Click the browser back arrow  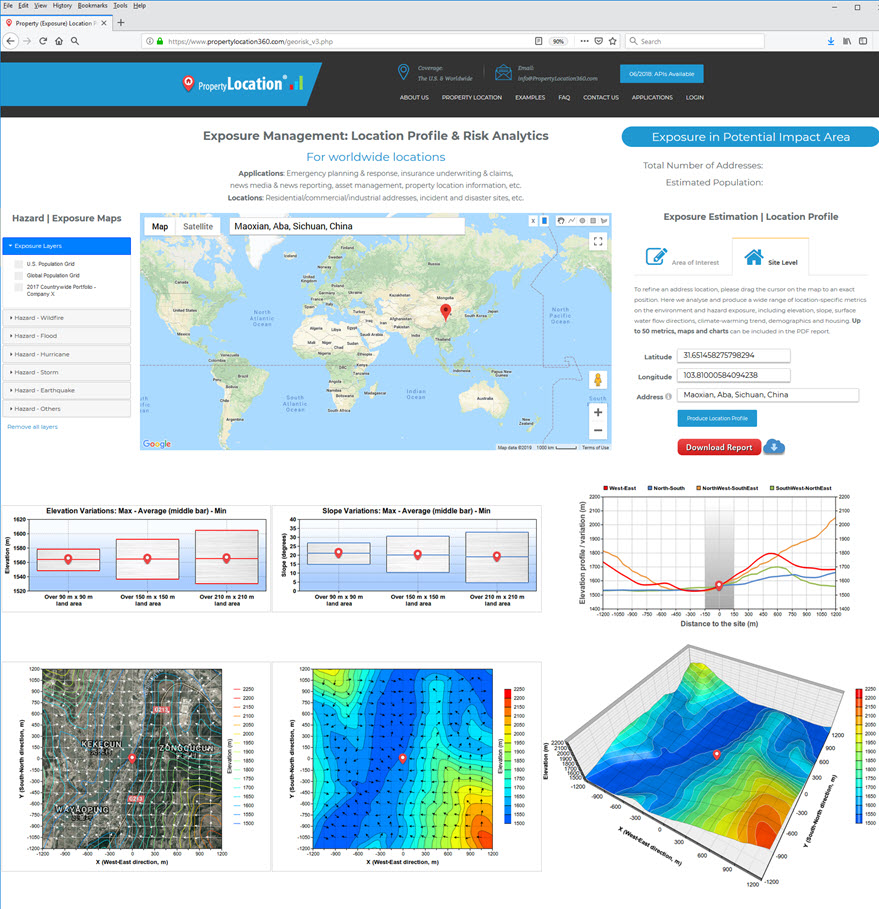[10, 41]
